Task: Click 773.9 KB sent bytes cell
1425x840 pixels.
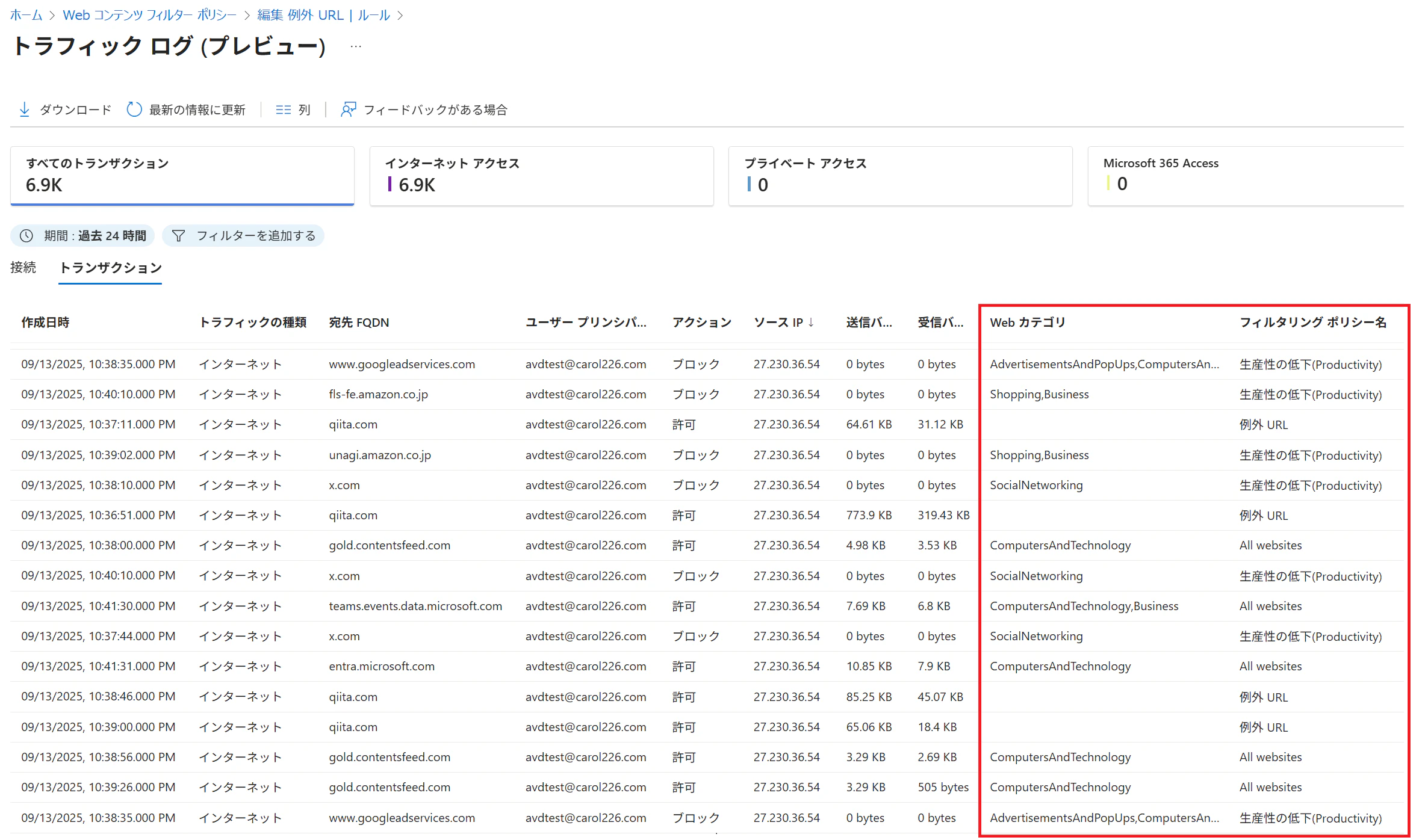Action: pos(869,516)
